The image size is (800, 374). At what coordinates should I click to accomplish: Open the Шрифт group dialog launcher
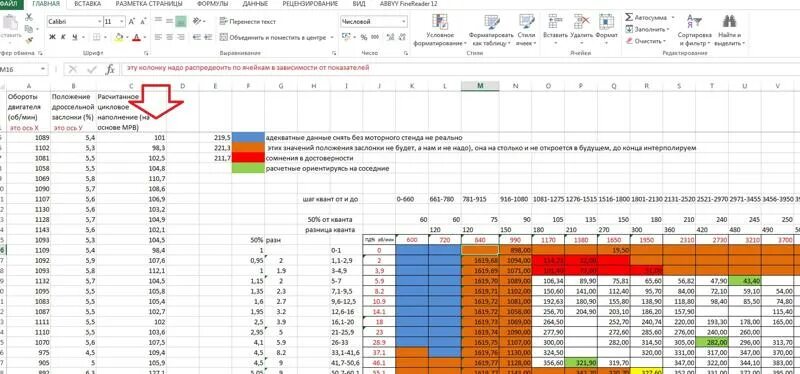pyautogui.click(x=146, y=53)
